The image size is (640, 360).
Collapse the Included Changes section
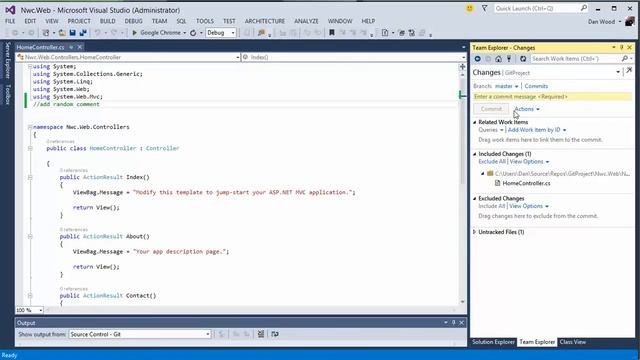pyautogui.click(x=475, y=154)
